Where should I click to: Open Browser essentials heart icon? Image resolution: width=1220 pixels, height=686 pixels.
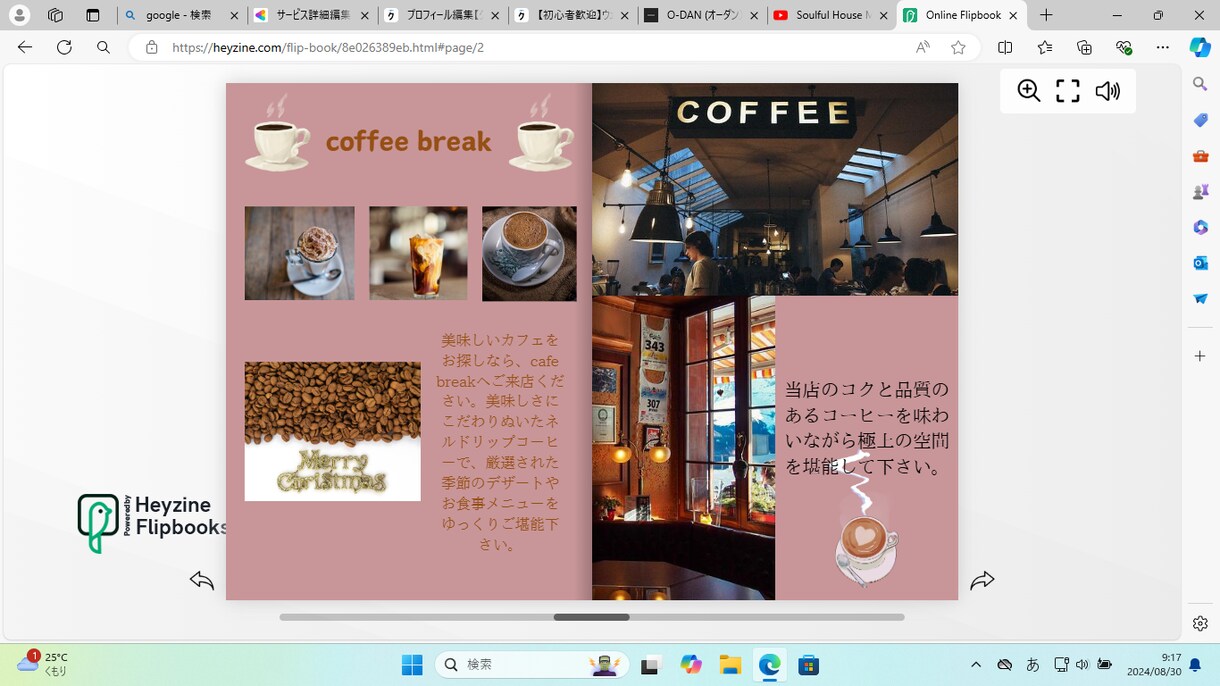pyautogui.click(x=1123, y=47)
